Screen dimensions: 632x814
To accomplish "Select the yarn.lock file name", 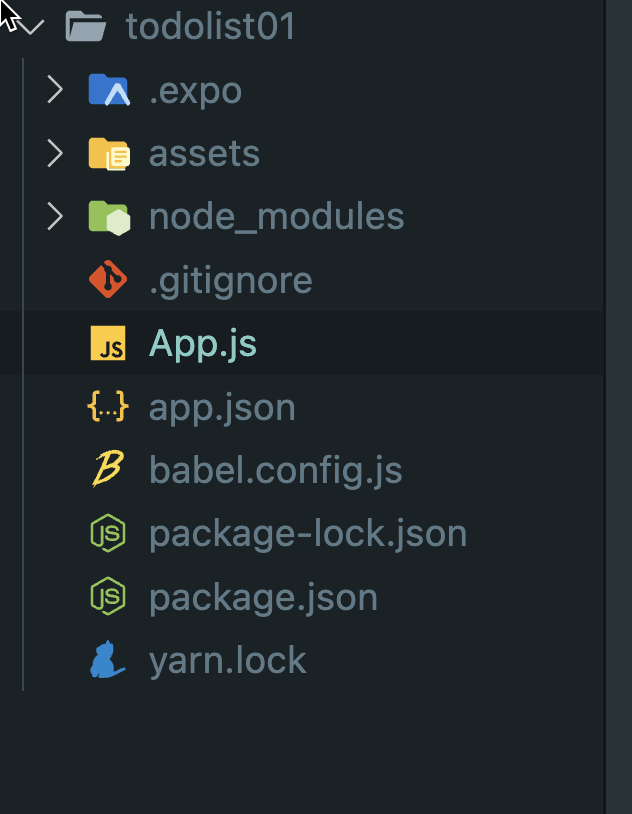I will 227,661.
